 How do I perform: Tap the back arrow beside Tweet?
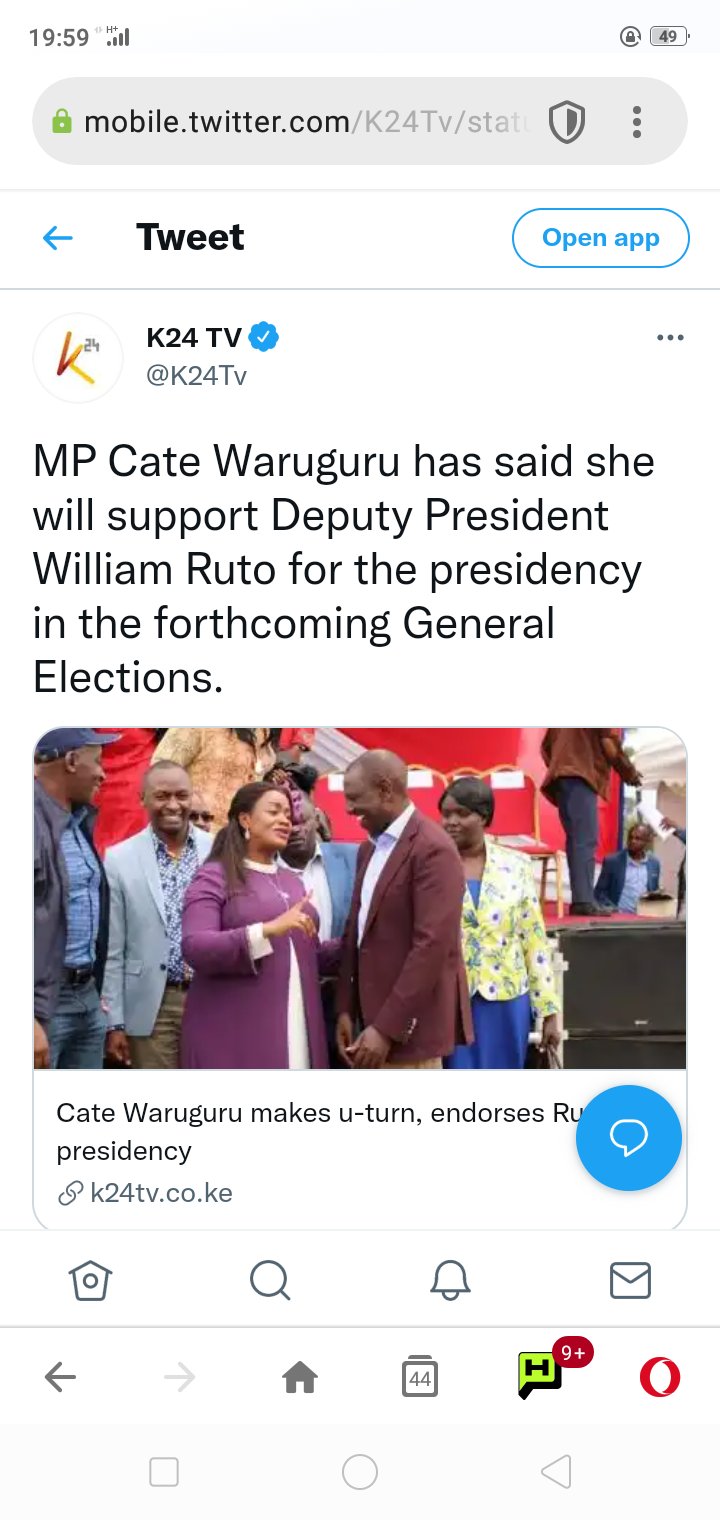tap(58, 238)
